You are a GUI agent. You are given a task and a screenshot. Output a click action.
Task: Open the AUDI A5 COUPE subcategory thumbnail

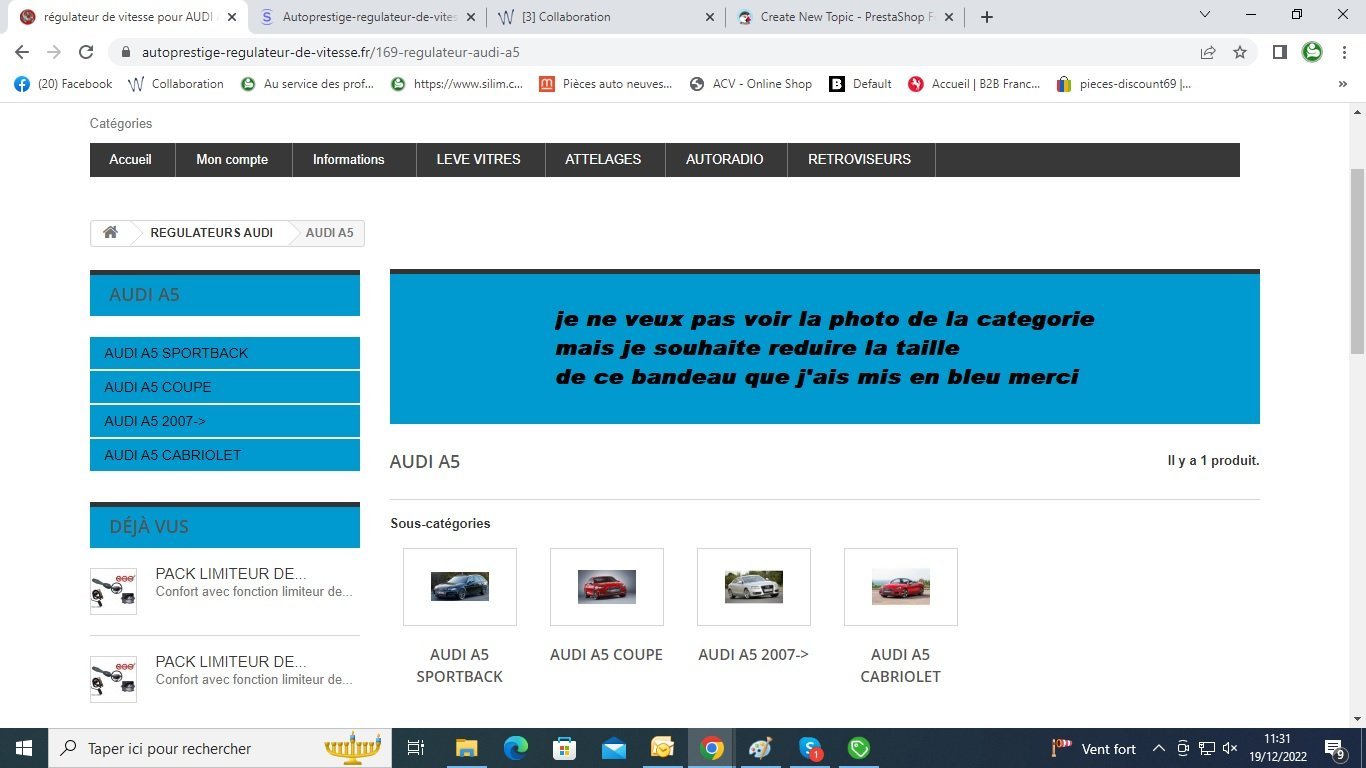[x=607, y=587]
